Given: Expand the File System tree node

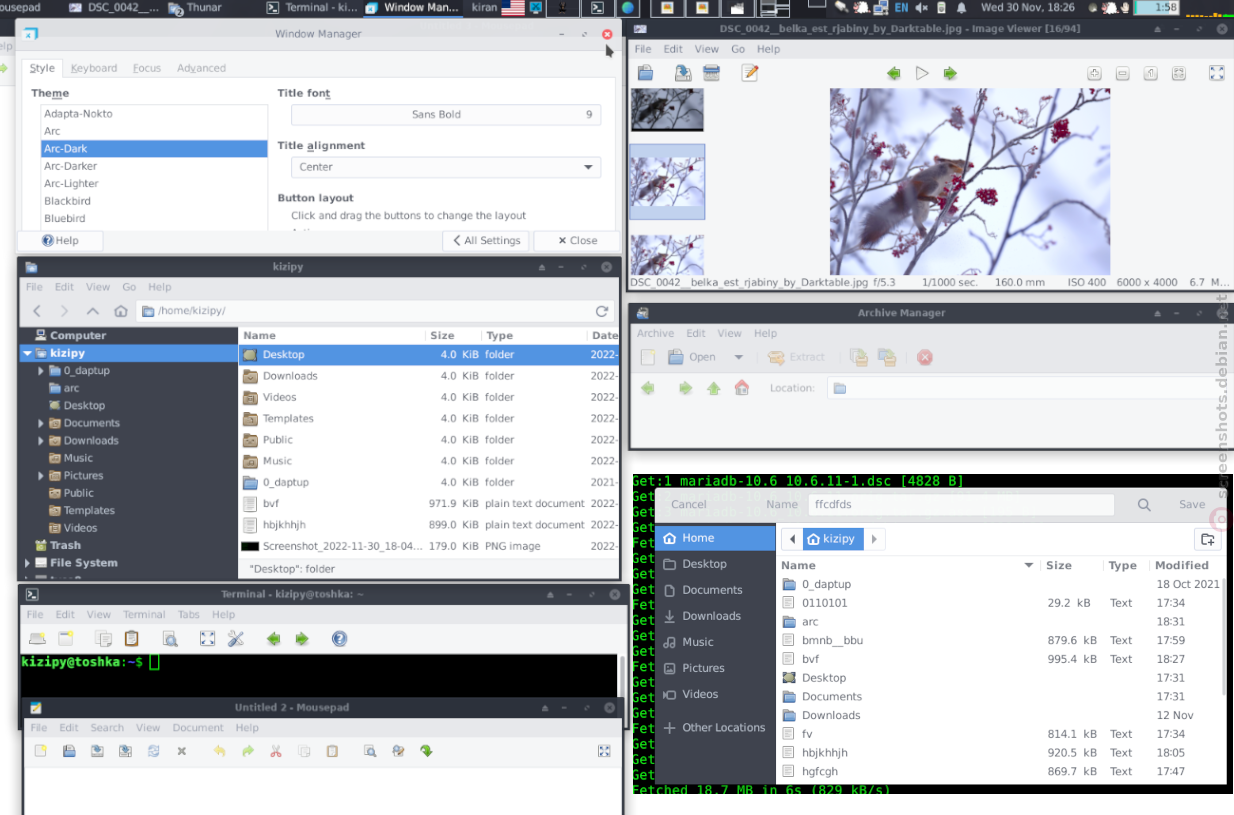Looking at the screenshot, I should point(28,563).
